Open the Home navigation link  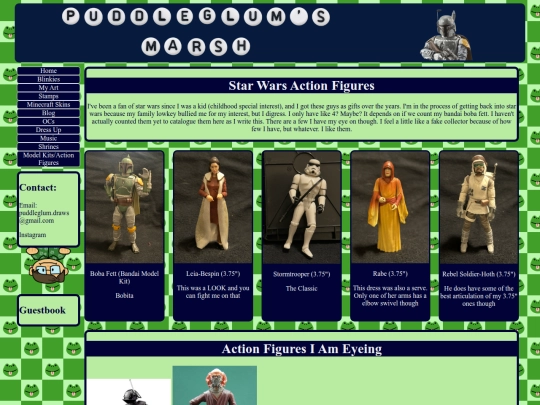coord(49,71)
